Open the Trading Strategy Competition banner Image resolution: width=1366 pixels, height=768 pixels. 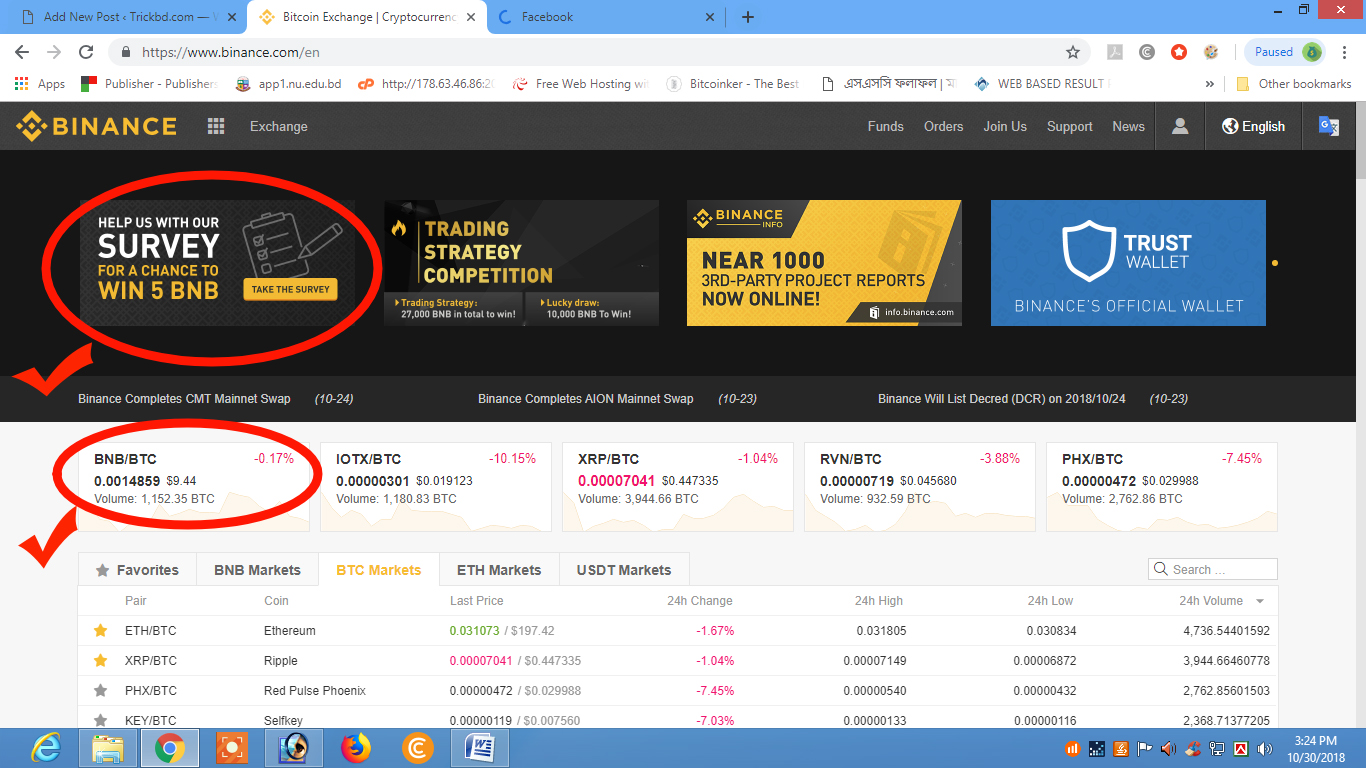tap(522, 263)
